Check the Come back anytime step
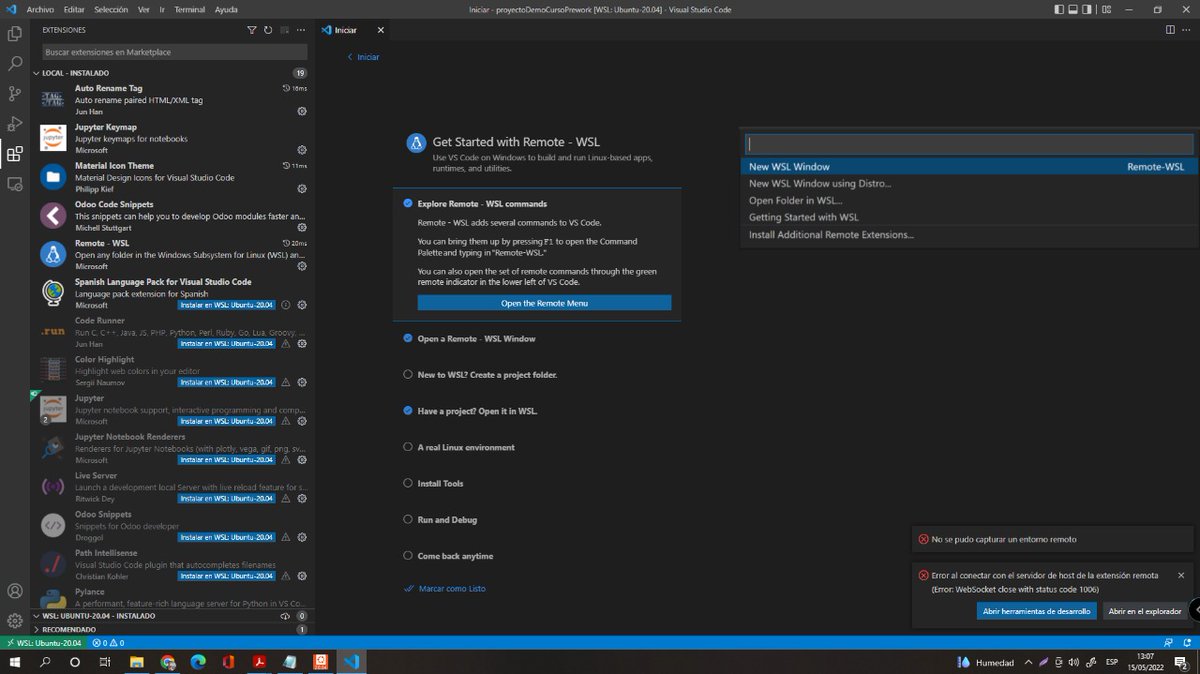The image size is (1200, 674). pyautogui.click(x=408, y=555)
